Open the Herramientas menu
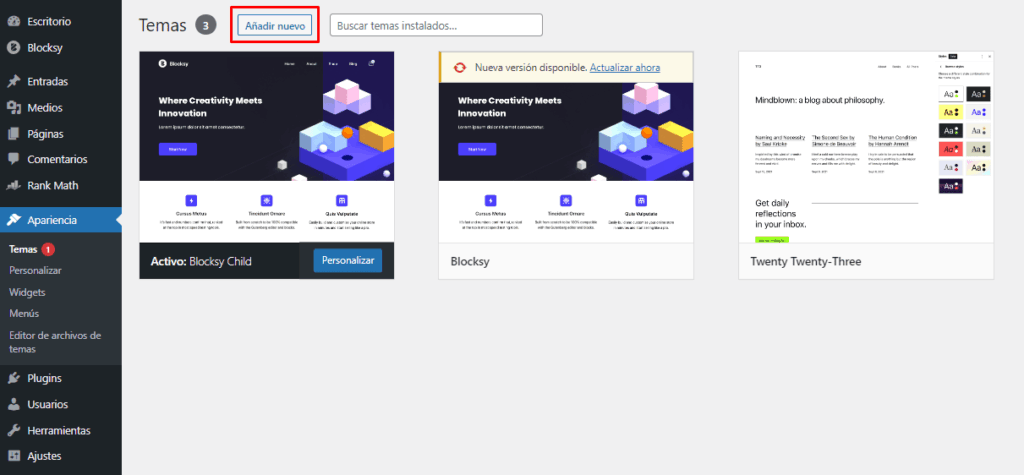This screenshot has width=1024, height=475. point(61,431)
